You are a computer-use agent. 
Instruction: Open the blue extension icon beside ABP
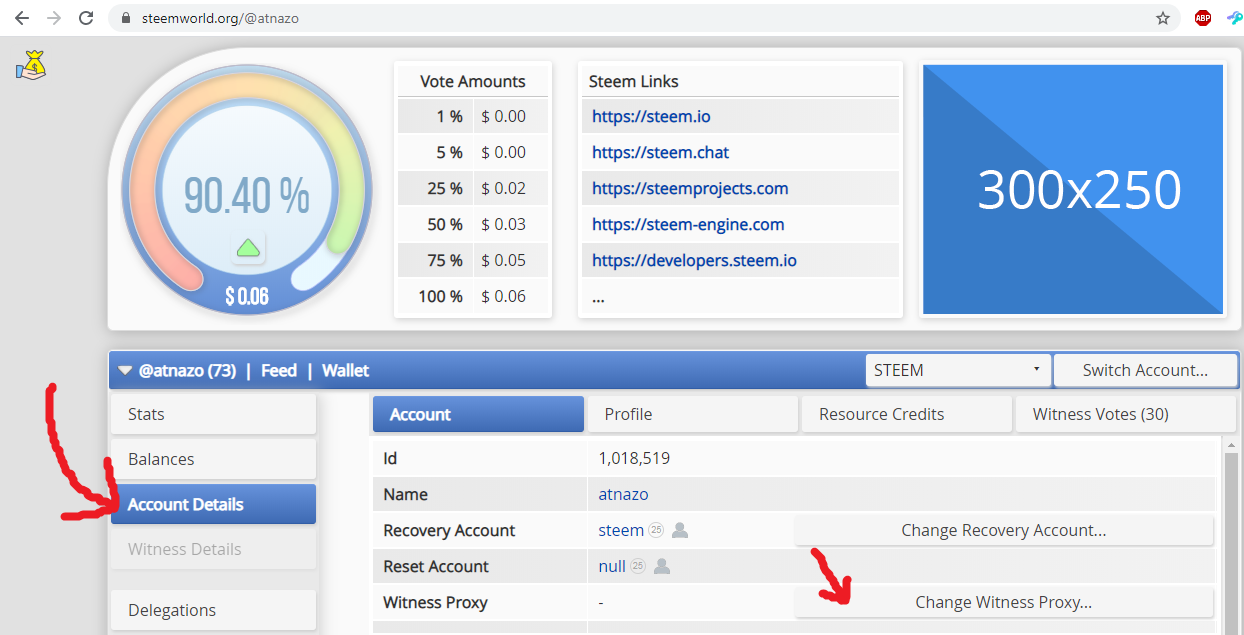coord(1235,18)
